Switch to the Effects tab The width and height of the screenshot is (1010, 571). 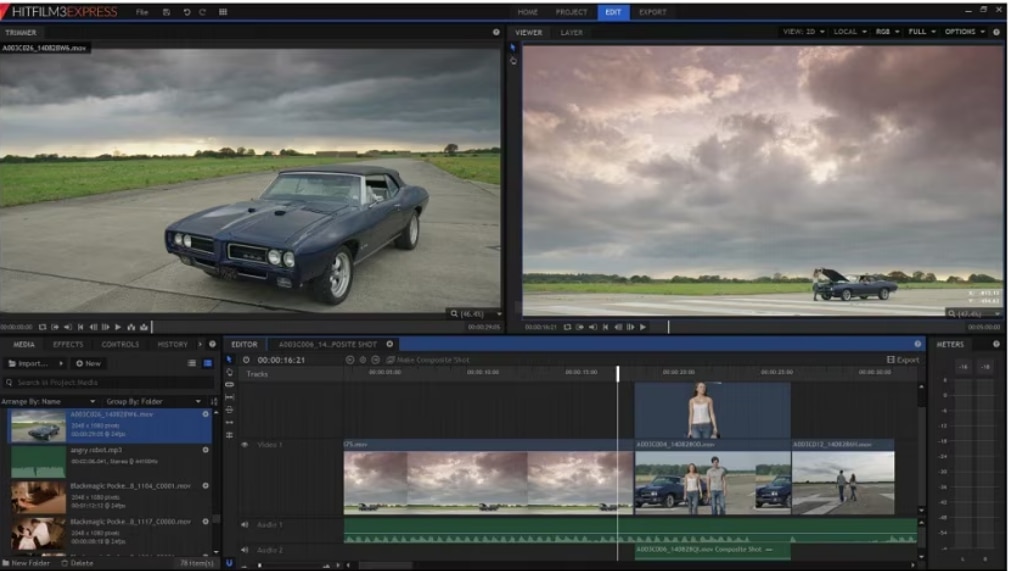point(68,344)
